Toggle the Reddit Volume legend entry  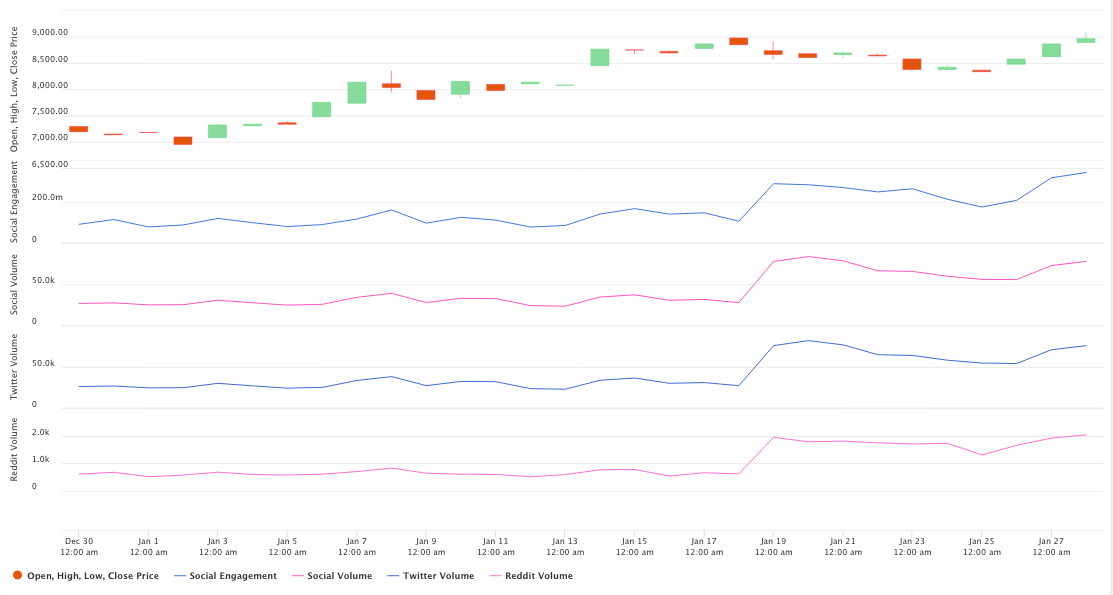pos(531,576)
